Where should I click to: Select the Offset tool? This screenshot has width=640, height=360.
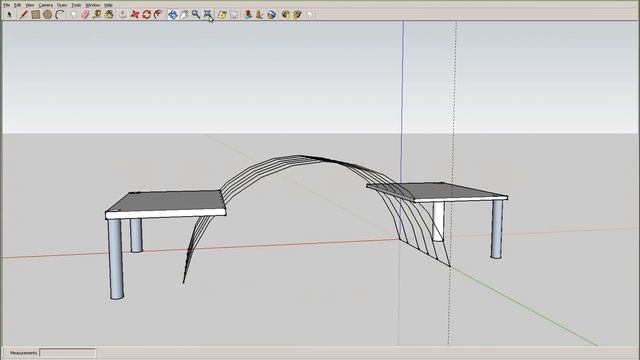coord(158,15)
